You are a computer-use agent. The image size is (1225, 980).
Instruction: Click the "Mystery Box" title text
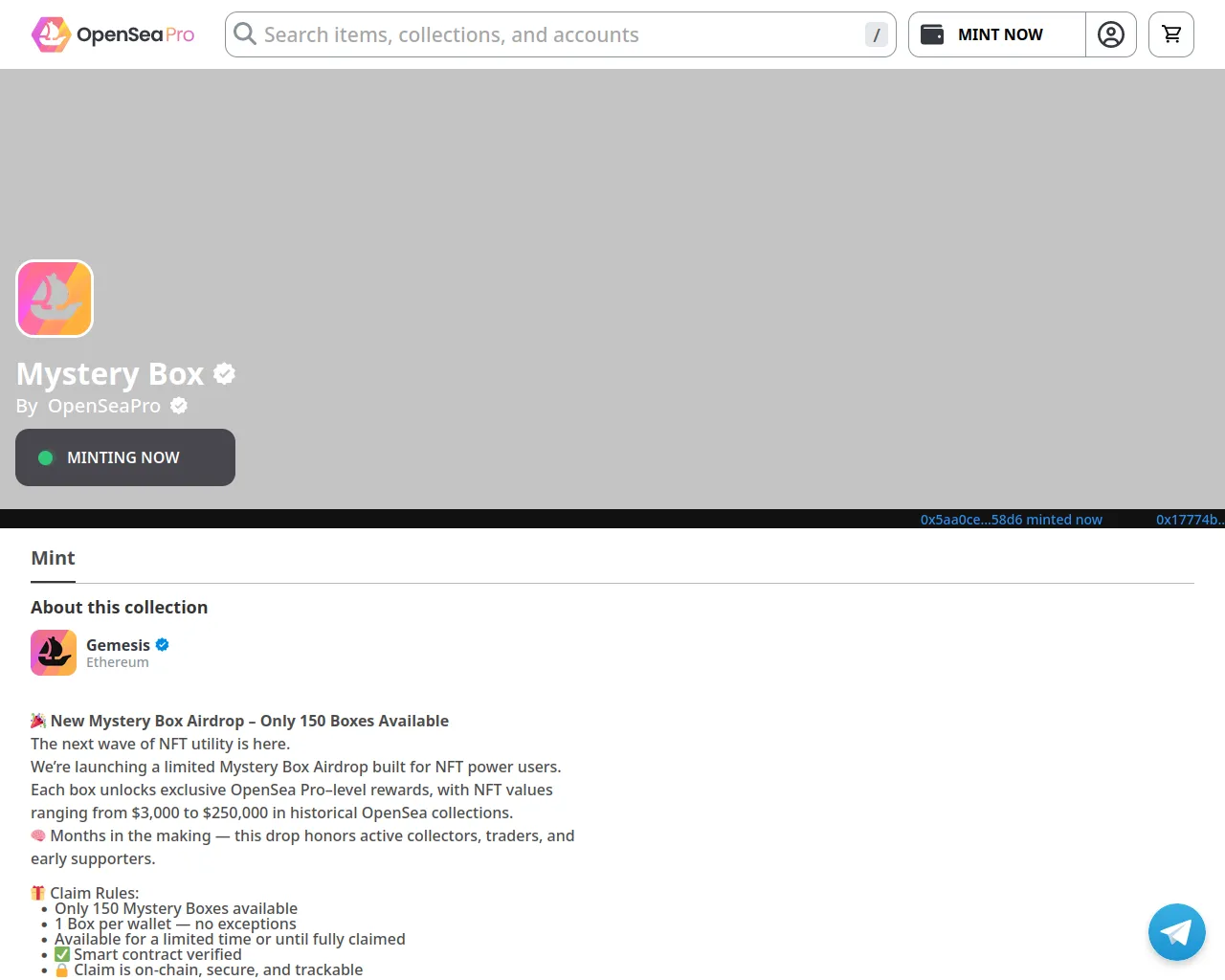[110, 373]
